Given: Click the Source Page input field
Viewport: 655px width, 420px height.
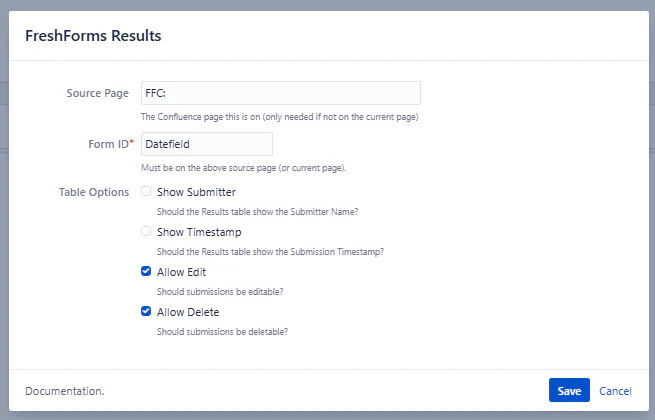Looking at the screenshot, I should pyautogui.click(x=280, y=93).
